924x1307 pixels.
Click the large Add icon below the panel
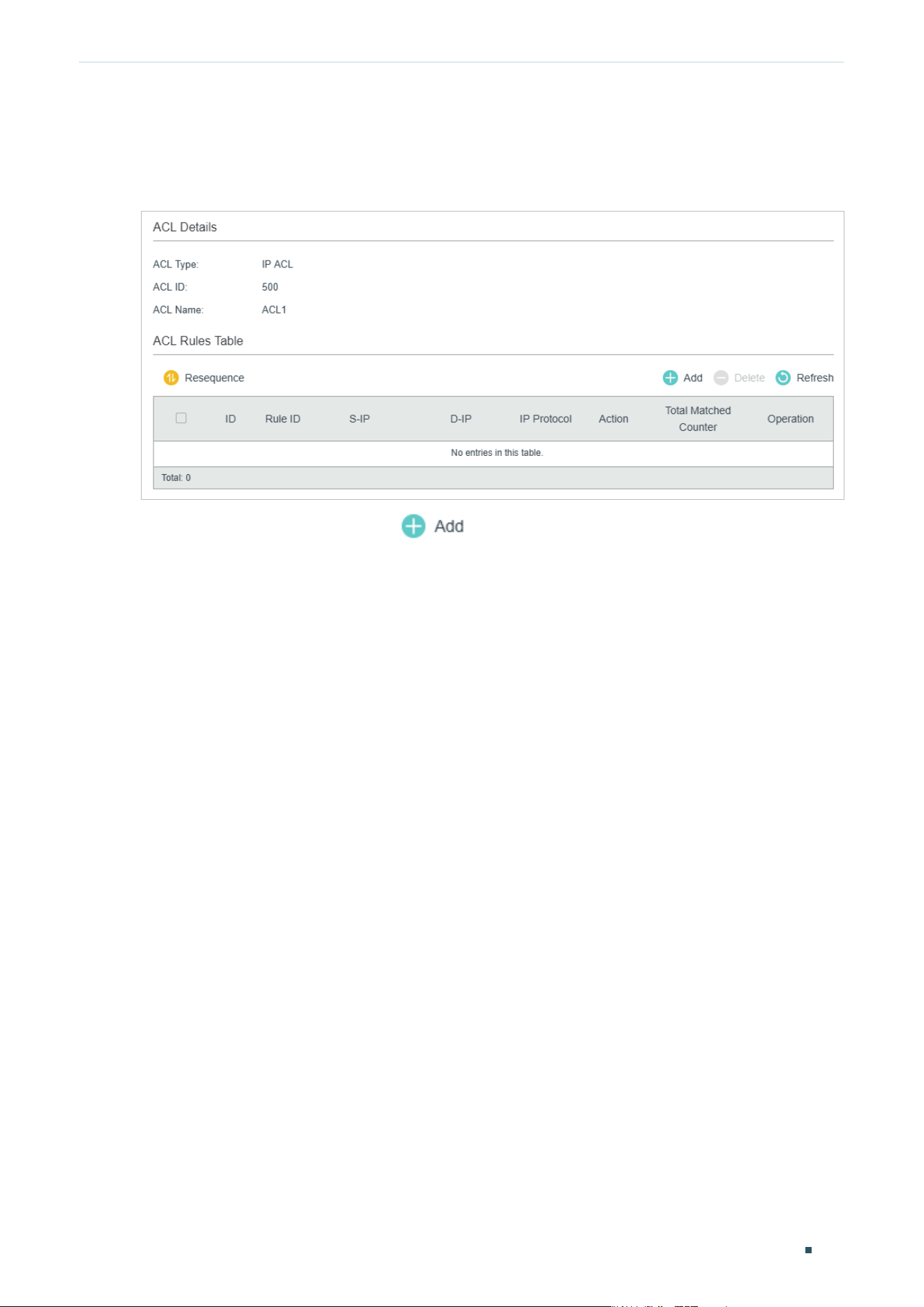click(414, 526)
